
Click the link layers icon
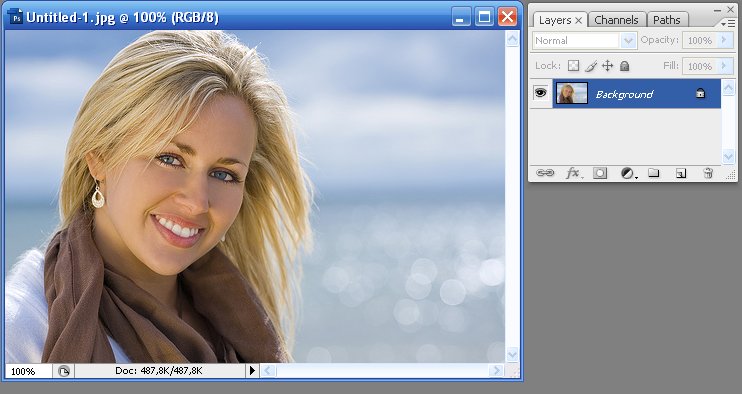click(545, 173)
